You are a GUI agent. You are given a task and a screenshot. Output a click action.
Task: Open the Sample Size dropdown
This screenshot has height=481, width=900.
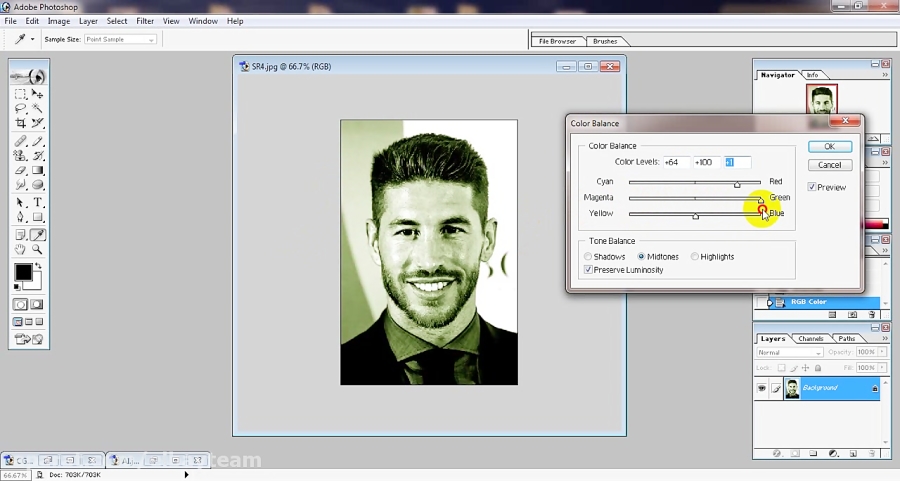tap(121, 39)
